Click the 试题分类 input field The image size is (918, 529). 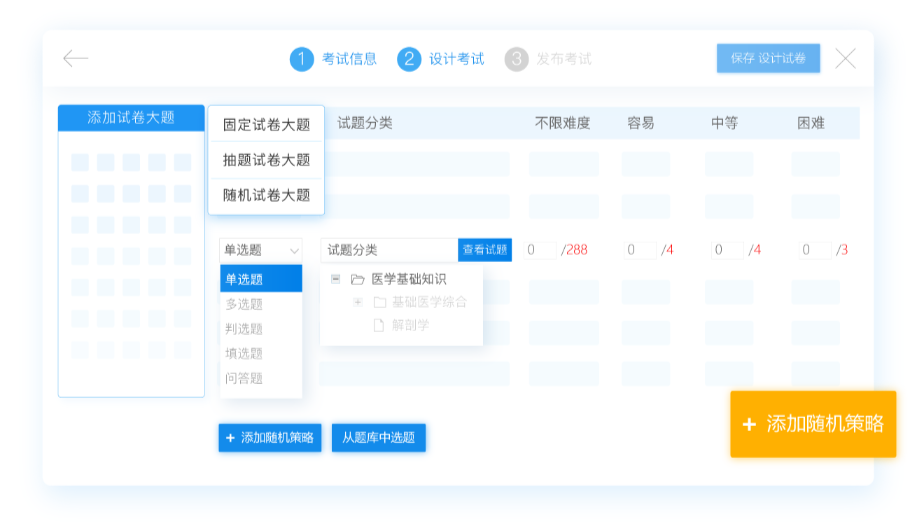click(388, 250)
